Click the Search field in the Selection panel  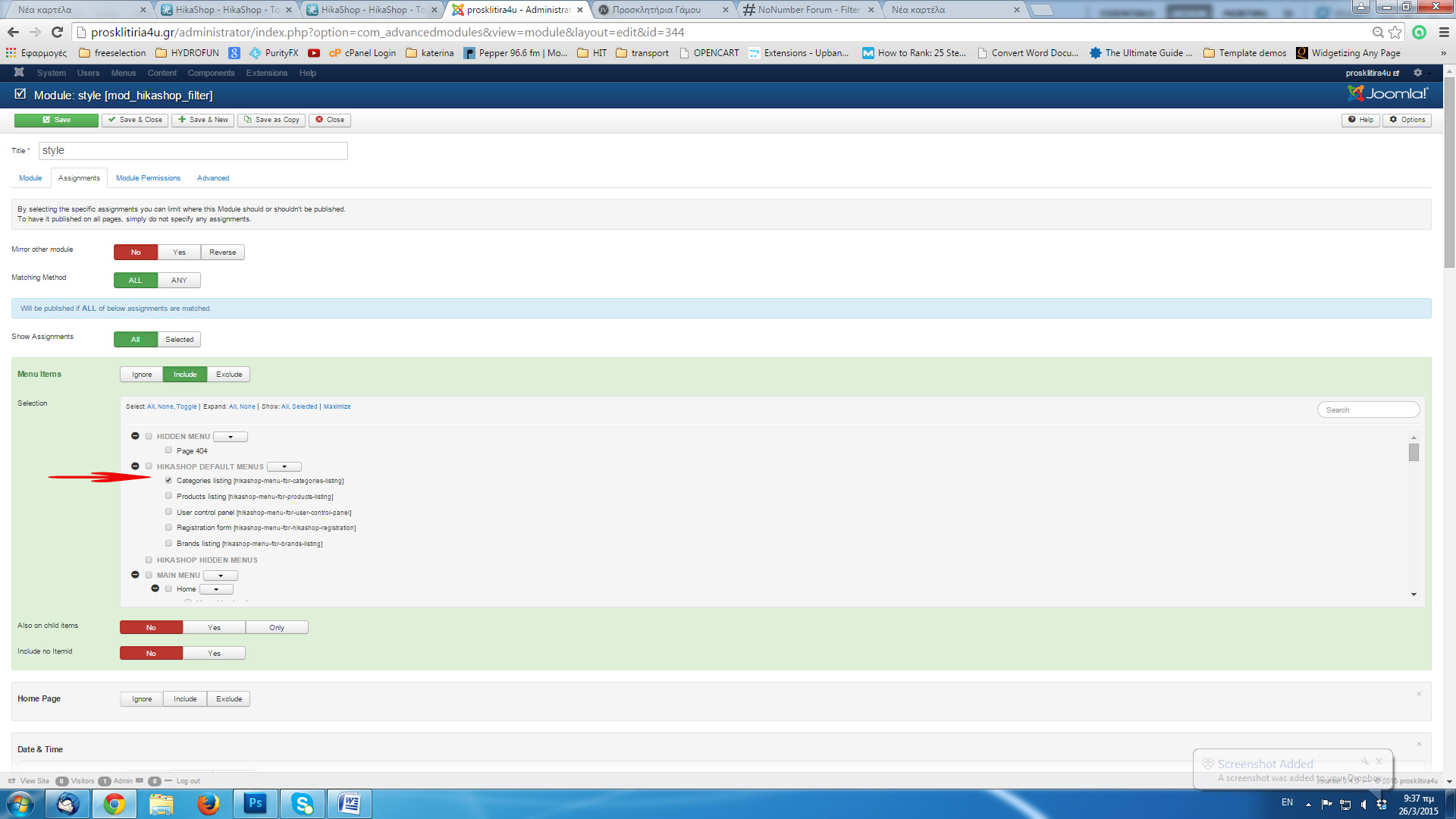click(x=1368, y=409)
